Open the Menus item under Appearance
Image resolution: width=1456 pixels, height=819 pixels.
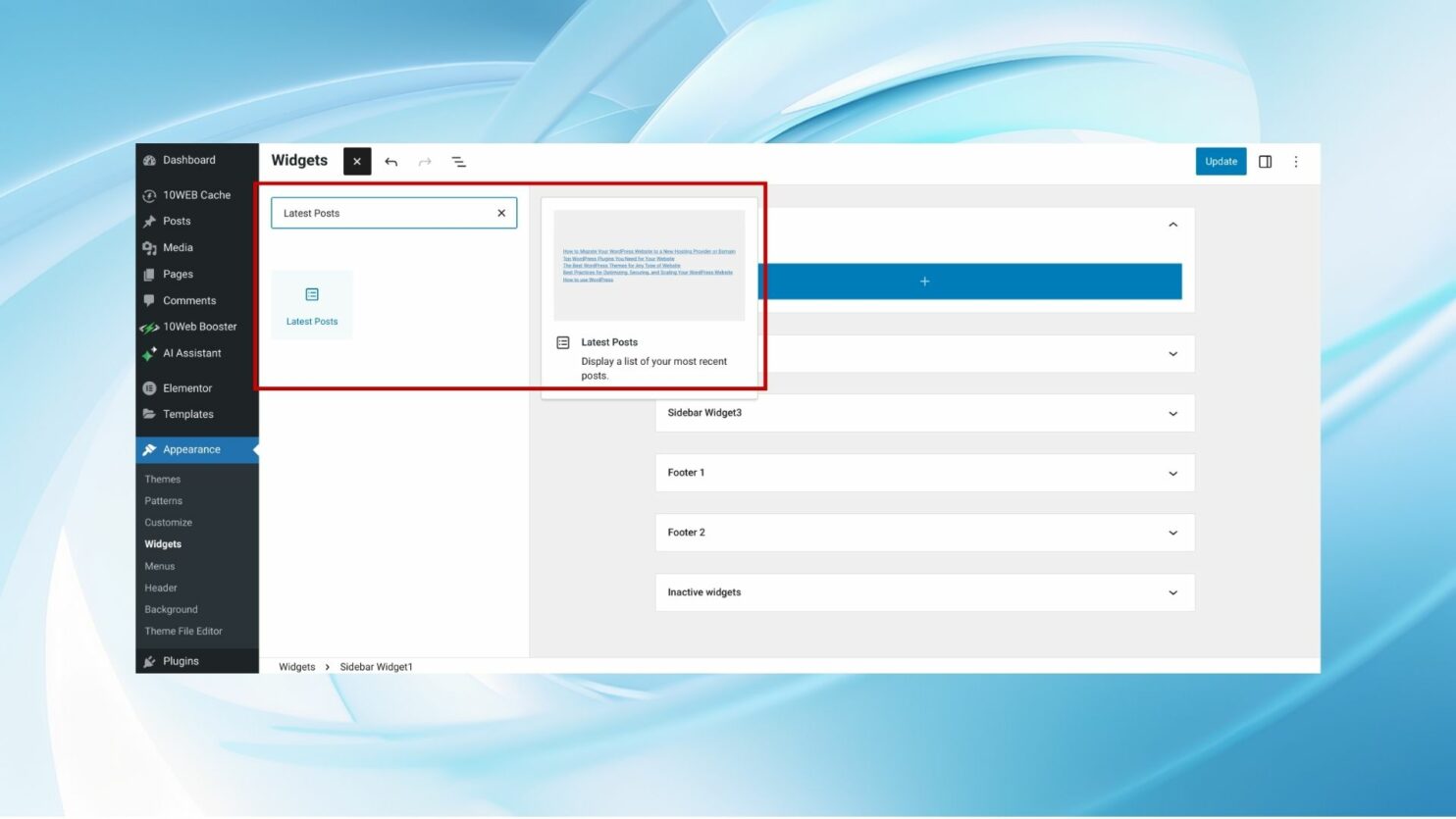point(159,566)
